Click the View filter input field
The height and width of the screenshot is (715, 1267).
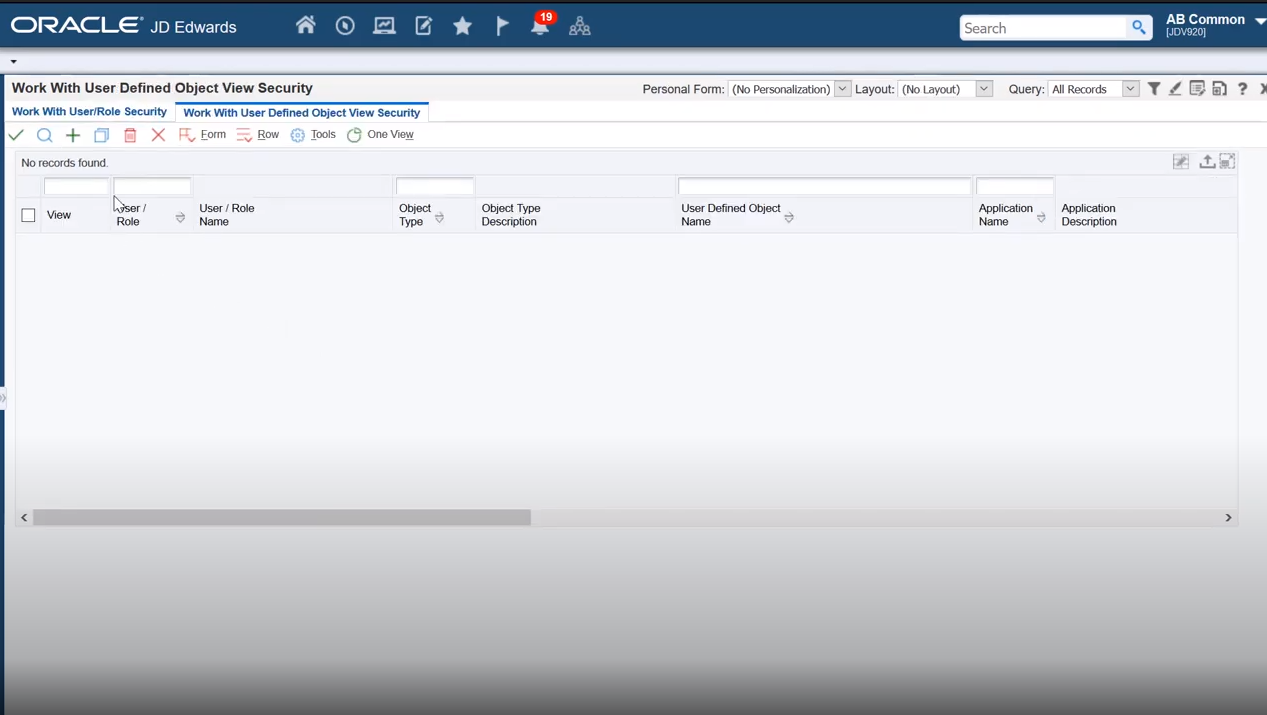[76, 186]
